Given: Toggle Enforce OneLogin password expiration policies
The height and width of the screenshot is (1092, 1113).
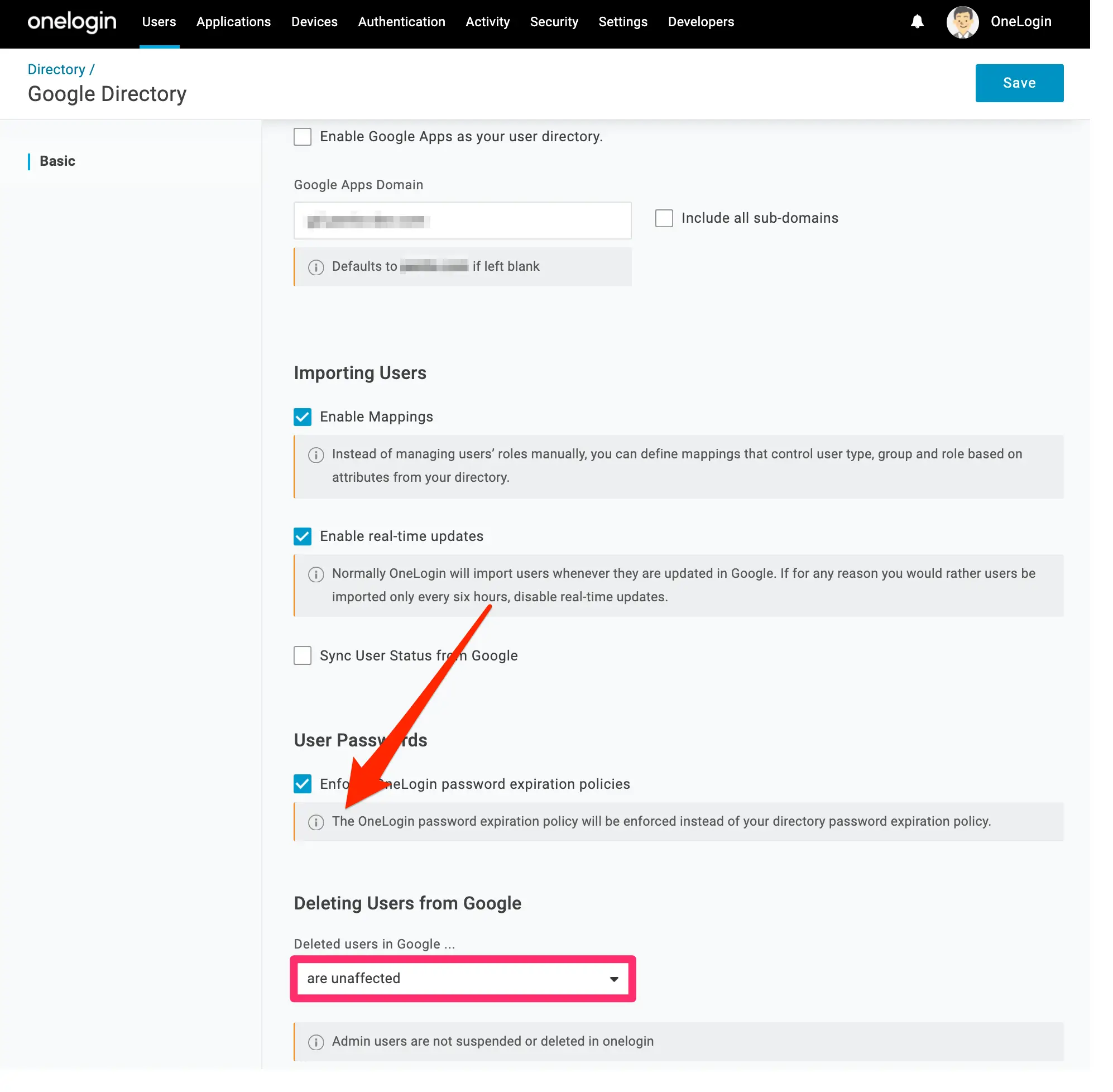Looking at the screenshot, I should (x=302, y=784).
